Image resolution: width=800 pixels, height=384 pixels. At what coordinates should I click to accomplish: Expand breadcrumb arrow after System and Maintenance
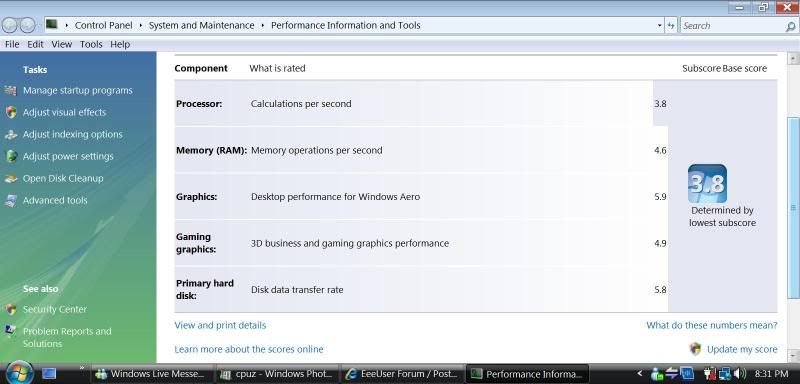pos(263,25)
